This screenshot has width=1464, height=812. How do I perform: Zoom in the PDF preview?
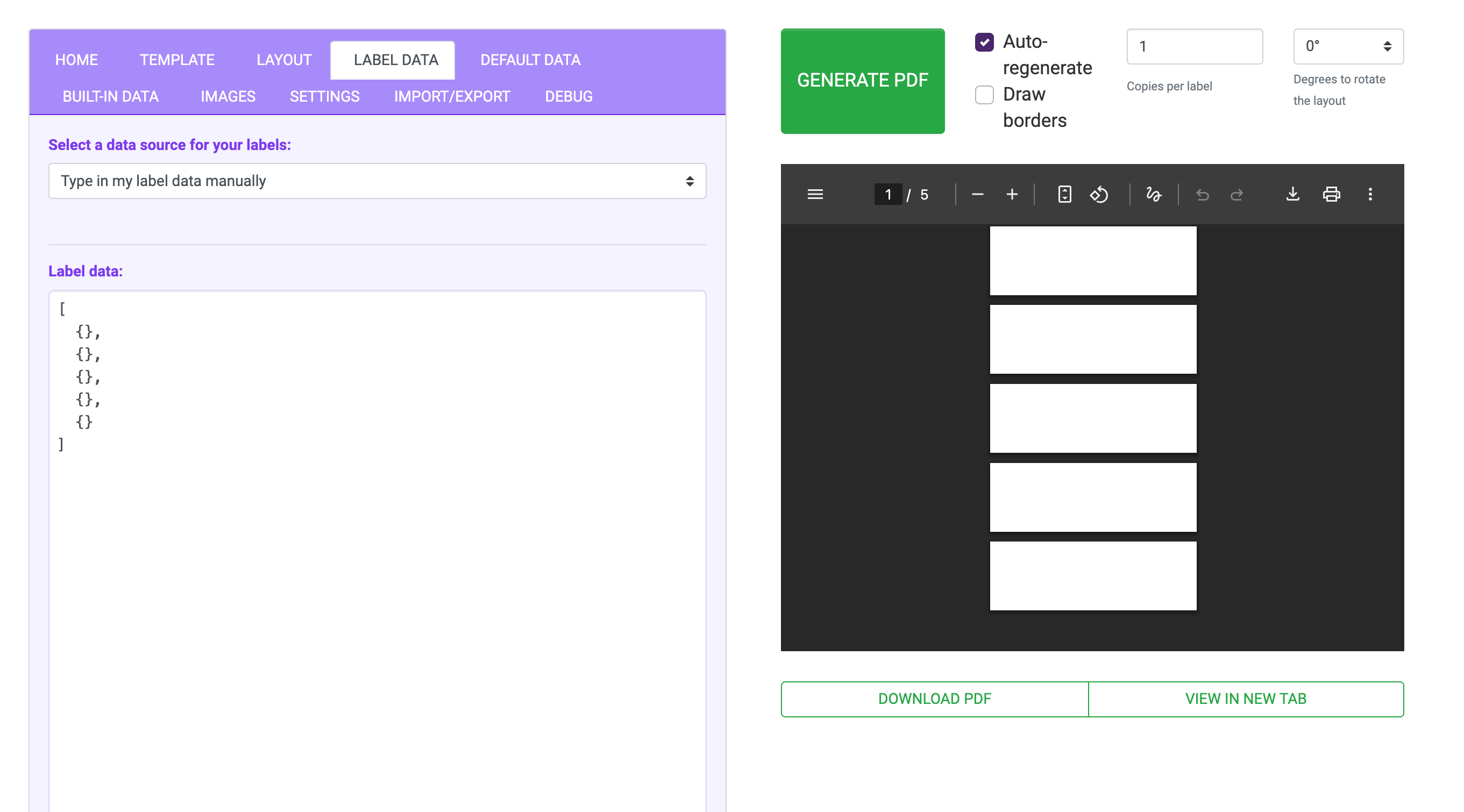point(1012,194)
